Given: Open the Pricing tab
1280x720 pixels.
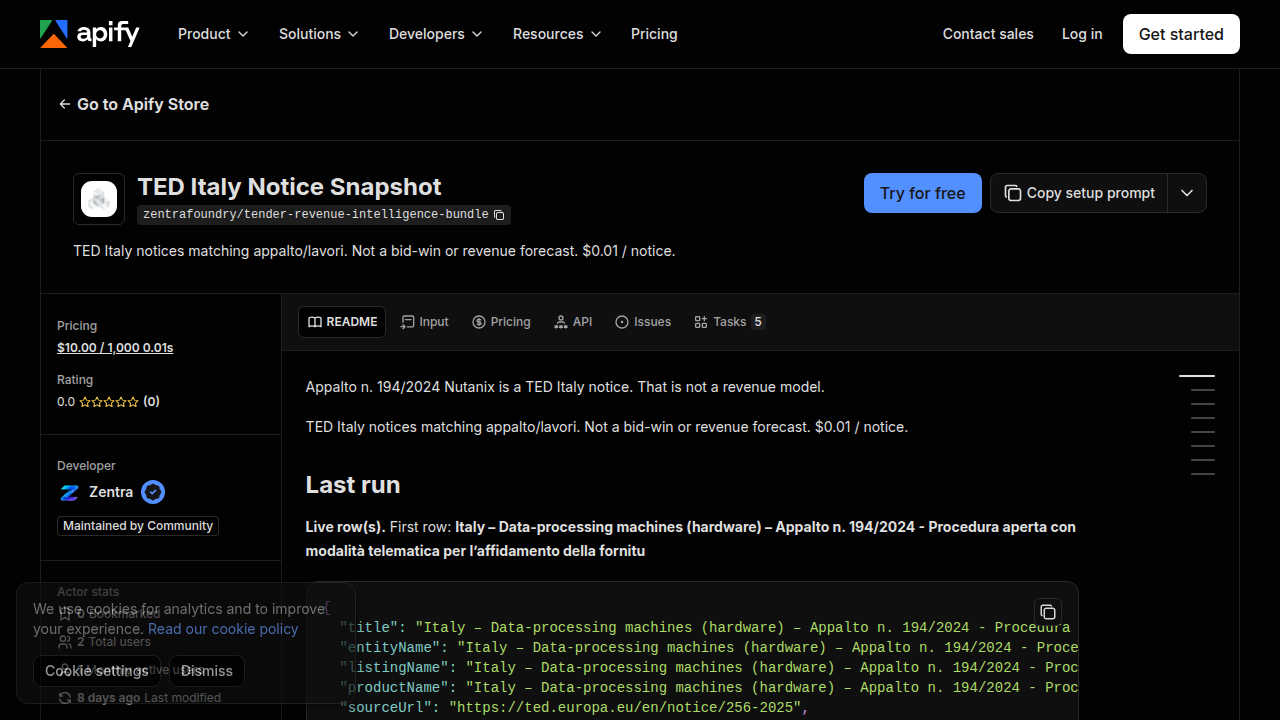Looking at the screenshot, I should coord(501,322).
